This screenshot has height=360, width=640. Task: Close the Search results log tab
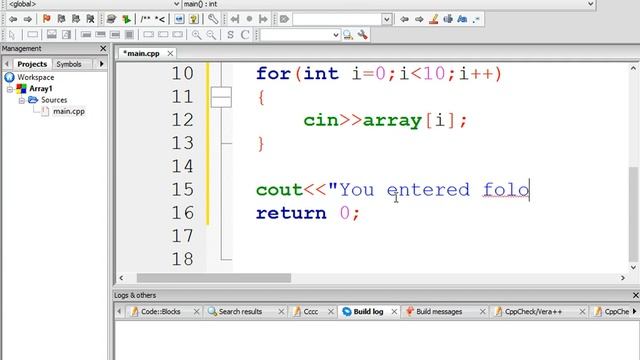(x=281, y=312)
